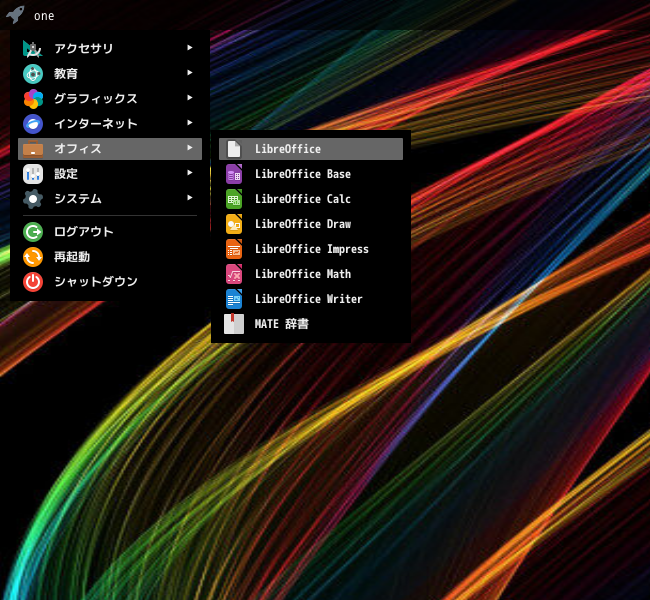Launch LibreOffice Calc
Viewport: 650px width, 600px height.
(x=311, y=199)
